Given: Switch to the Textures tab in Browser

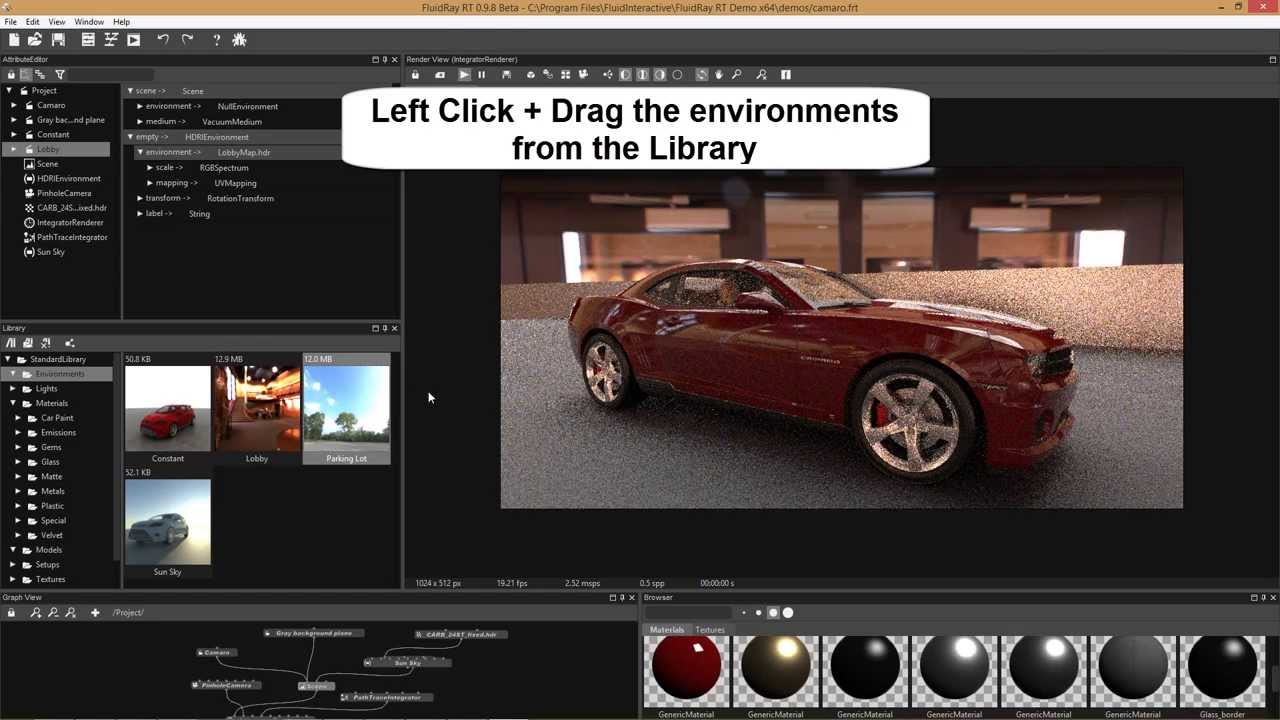Looking at the screenshot, I should [x=710, y=630].
